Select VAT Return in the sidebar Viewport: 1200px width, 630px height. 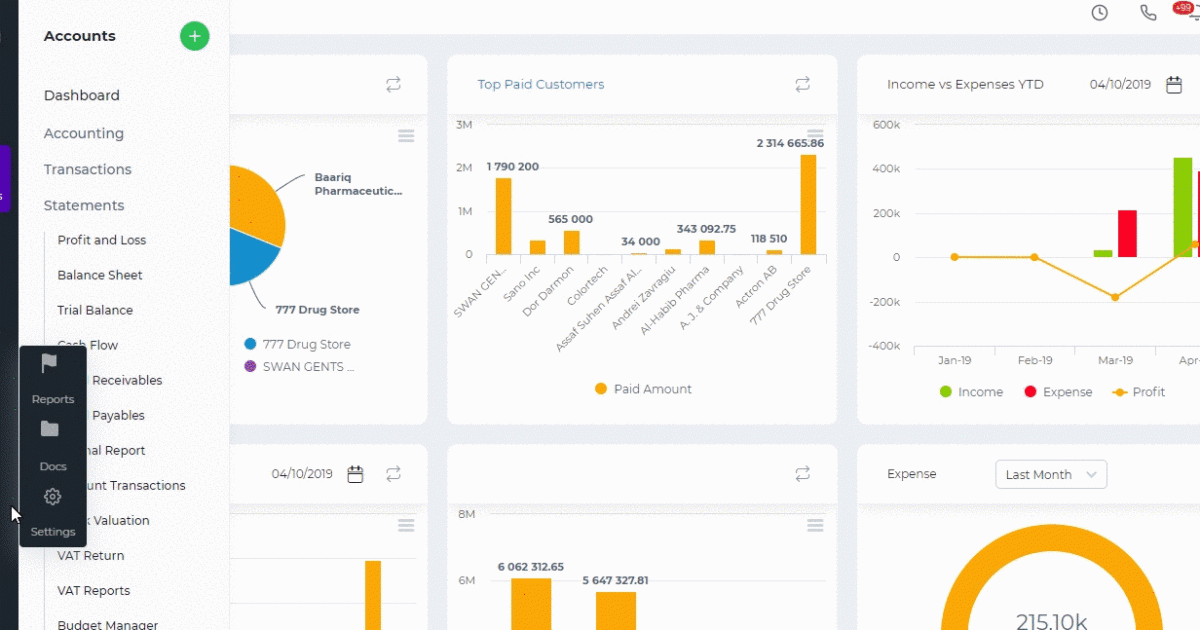(91, 555)
